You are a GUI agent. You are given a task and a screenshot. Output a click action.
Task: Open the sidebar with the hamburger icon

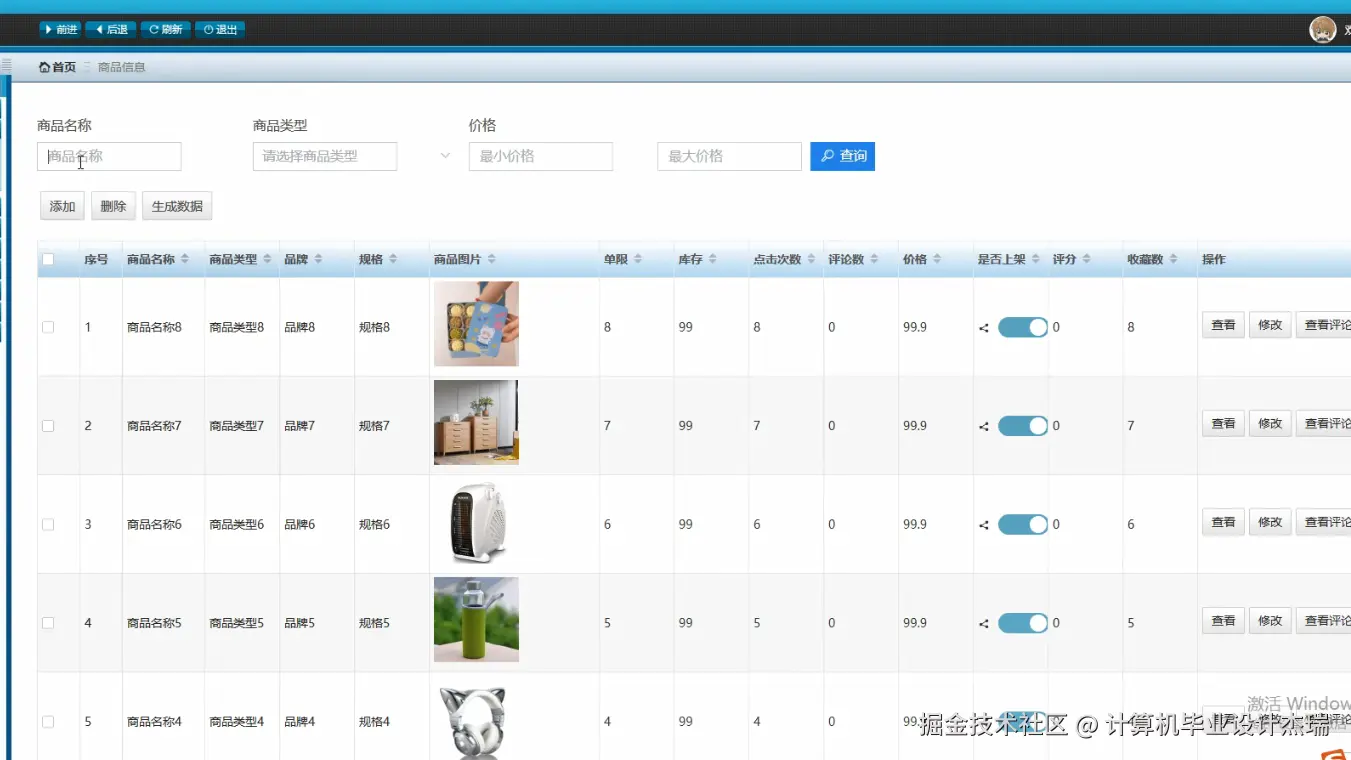(x=7, y=63)
